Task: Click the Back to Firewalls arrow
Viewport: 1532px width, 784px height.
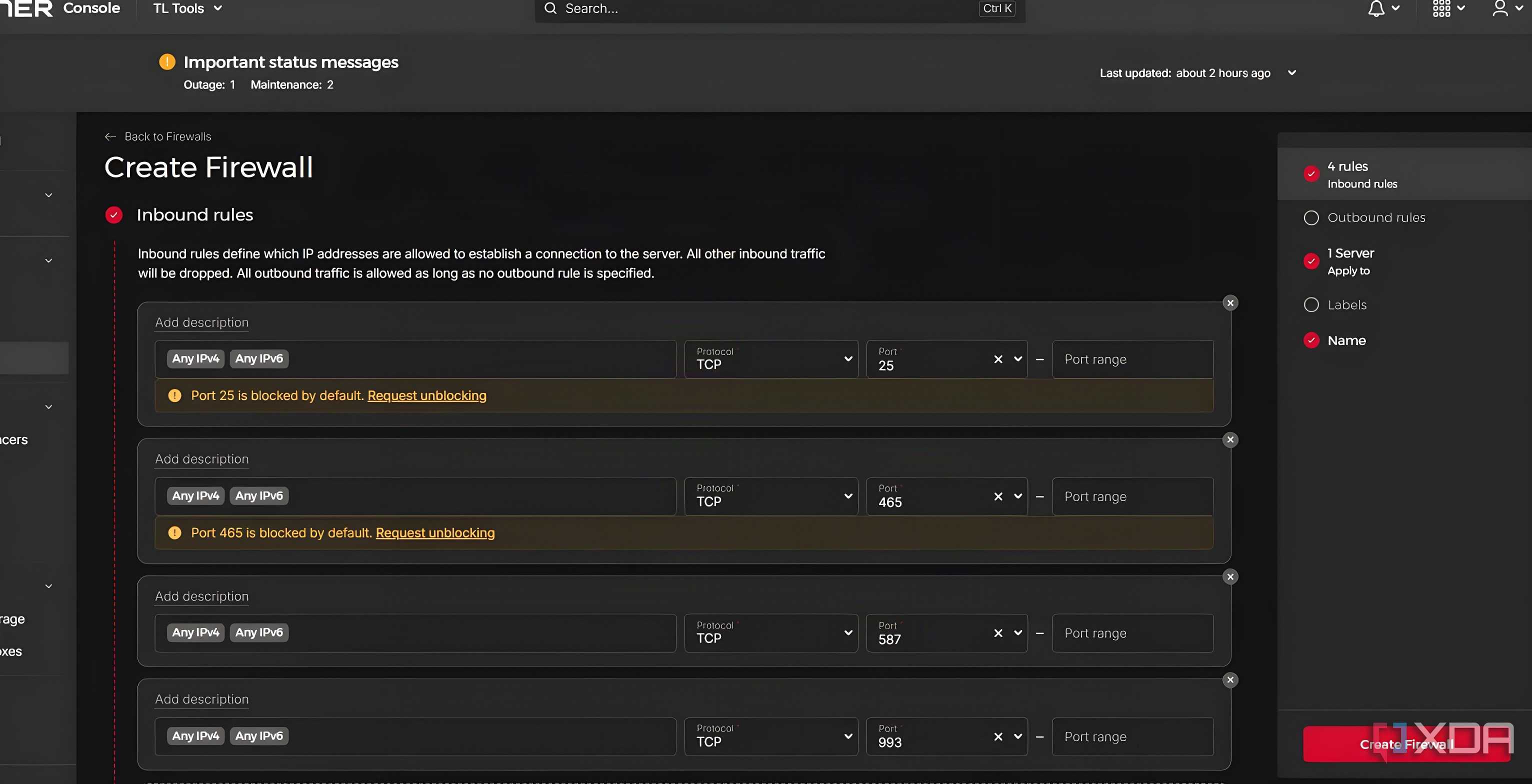Action: [110, 137]
